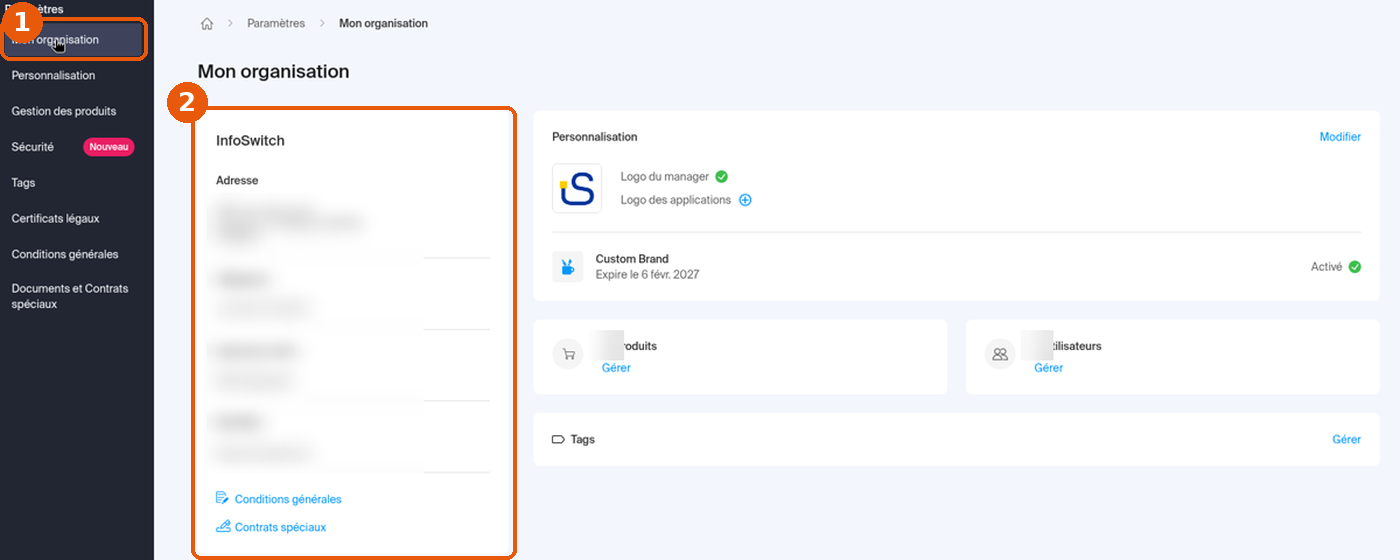1400x560 pixels.
Task: Click the Activé status text
Action: point(1327,267)
